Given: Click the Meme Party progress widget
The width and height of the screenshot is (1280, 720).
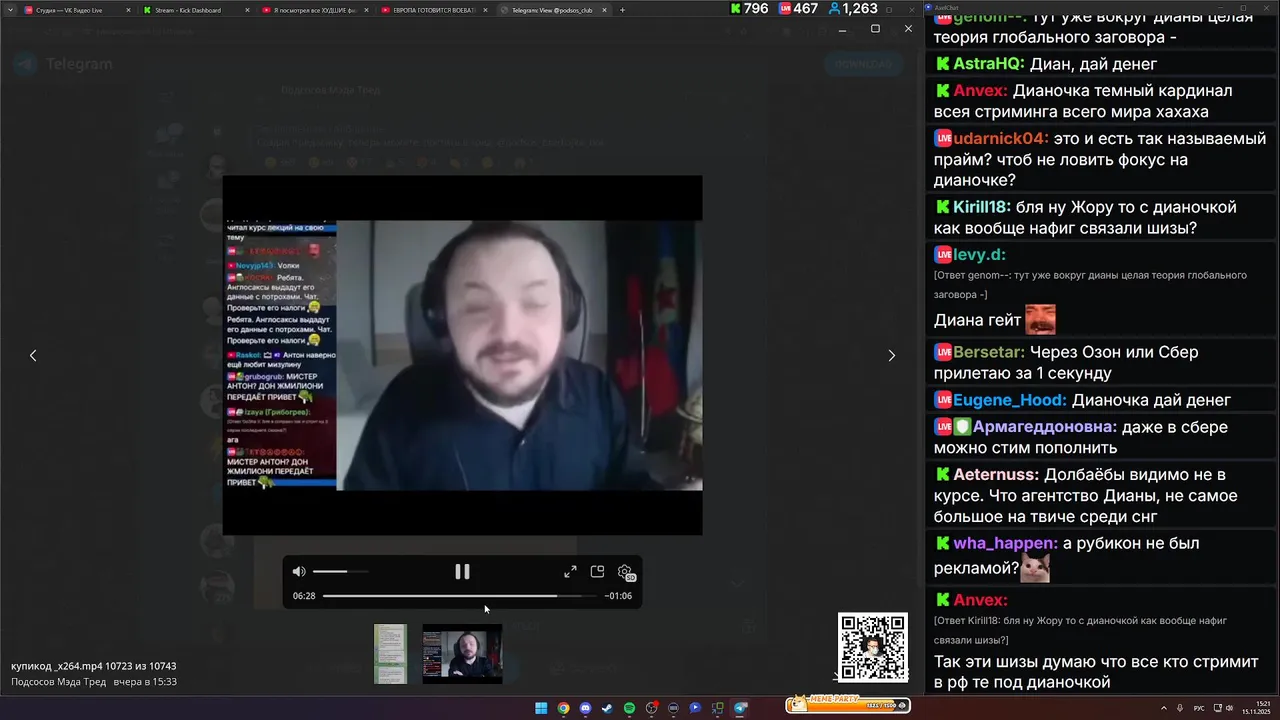Looking at the screenshot, I should tap(847, 705).
